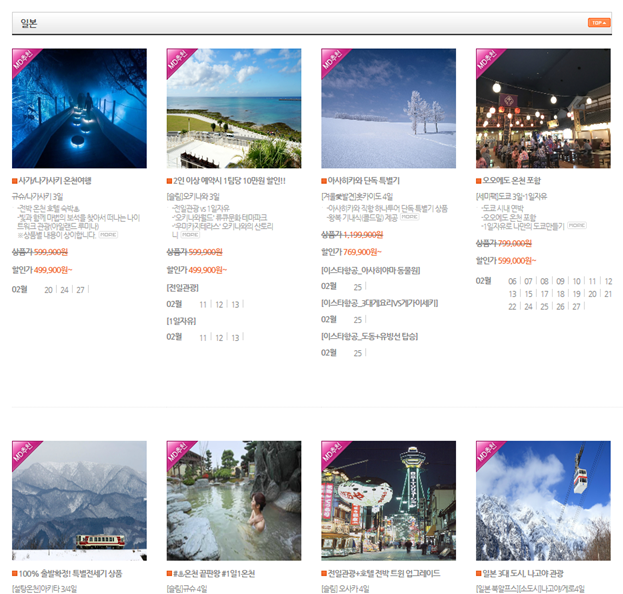The width and height of the screenshot is (623, 594).
Task: Open the blue illuminated walkway thumbnail
Action: click(79, 108)
